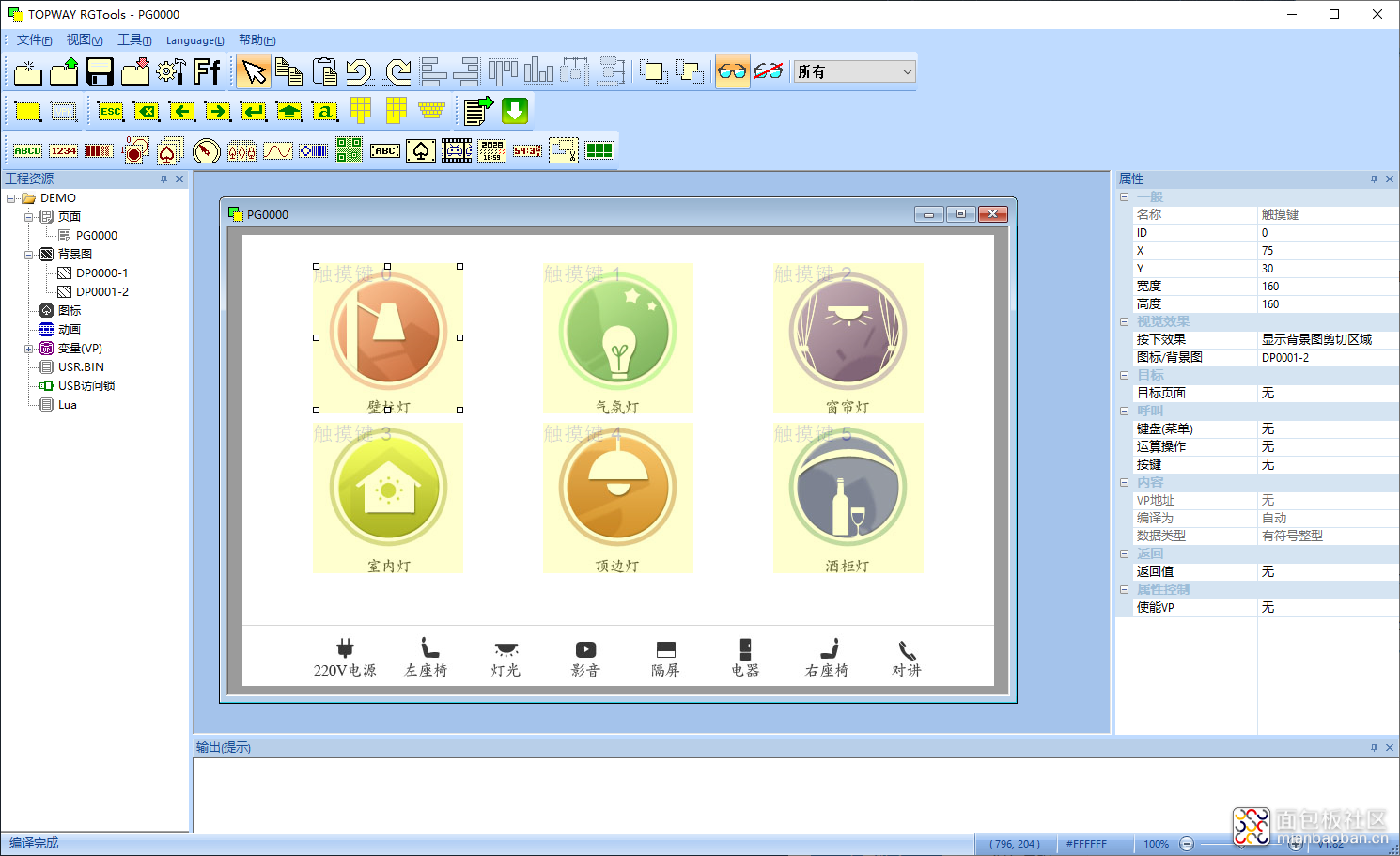Collapse the 一般 property group
The width and height of the screenshot is (1400, 856).
pyautogui.click(x=1124, y=197)
